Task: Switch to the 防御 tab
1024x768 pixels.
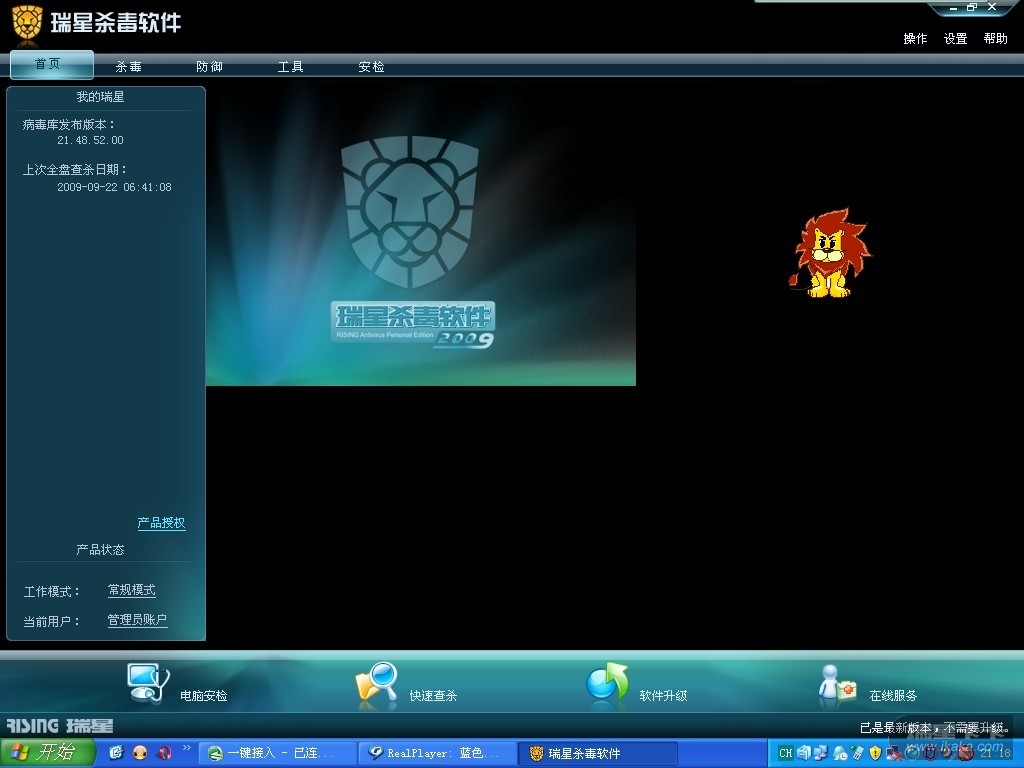Action: 210,67
